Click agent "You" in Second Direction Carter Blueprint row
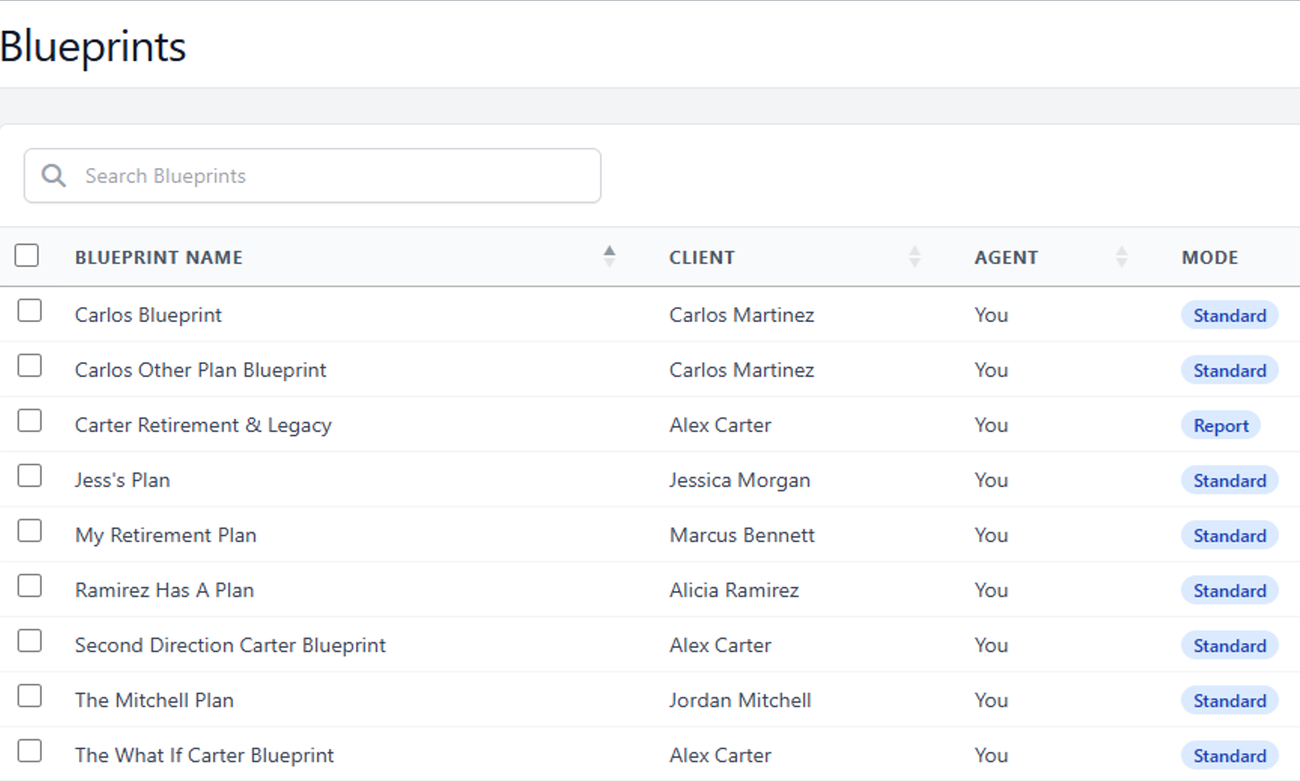This screenshot has width=1300, height=781. pos(991,645)
